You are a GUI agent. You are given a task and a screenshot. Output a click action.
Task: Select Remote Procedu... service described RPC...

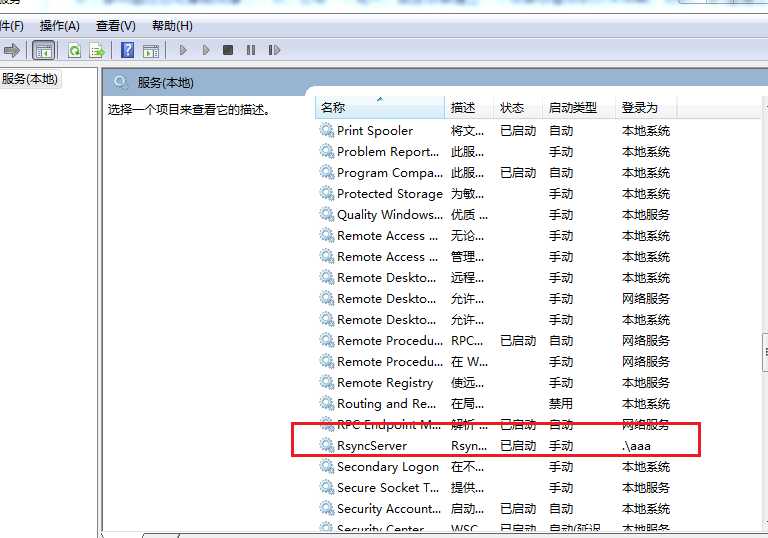click(x=495, y=341)
